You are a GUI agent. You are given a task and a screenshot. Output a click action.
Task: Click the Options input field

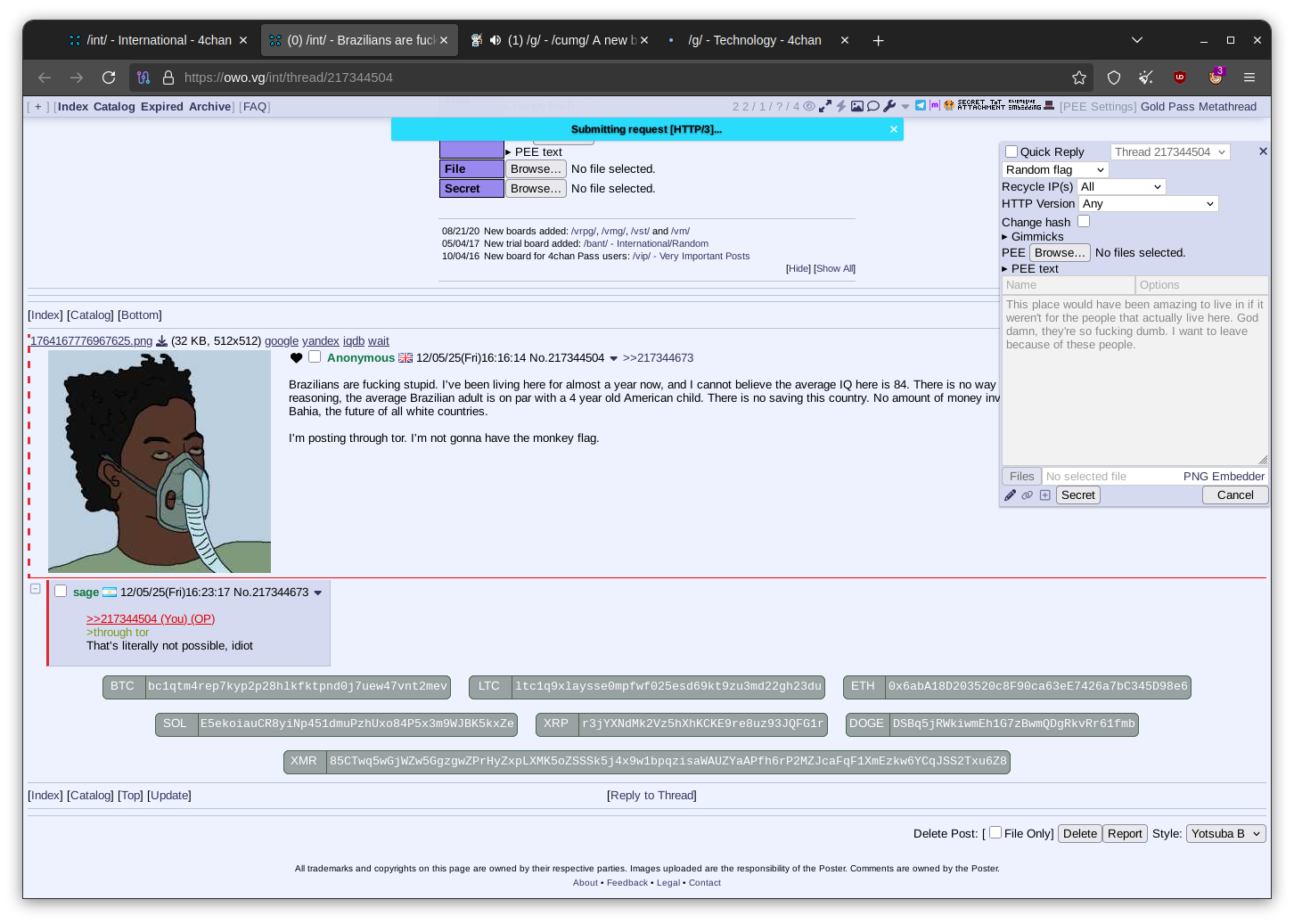coord(1201,285)
